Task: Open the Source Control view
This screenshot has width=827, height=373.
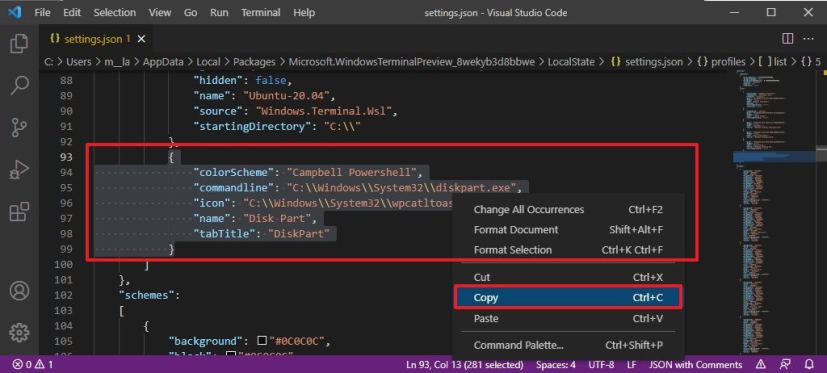Action: pyautogui.click(x=19, y=128)
